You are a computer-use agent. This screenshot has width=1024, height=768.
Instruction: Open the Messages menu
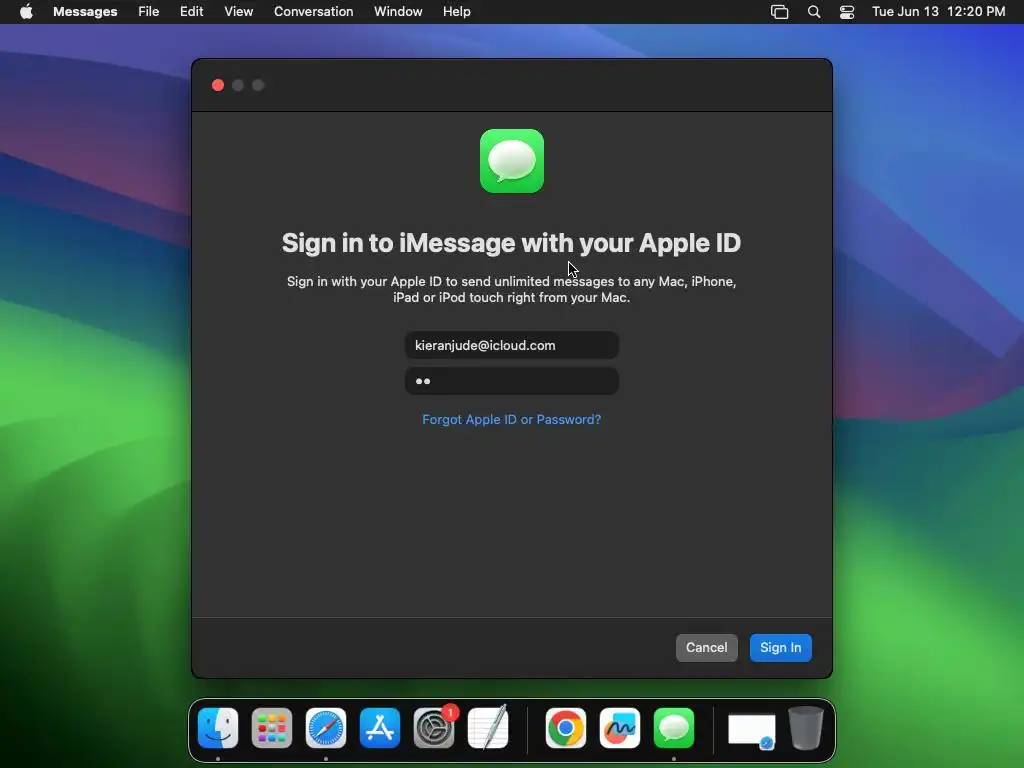click(85, 11)
